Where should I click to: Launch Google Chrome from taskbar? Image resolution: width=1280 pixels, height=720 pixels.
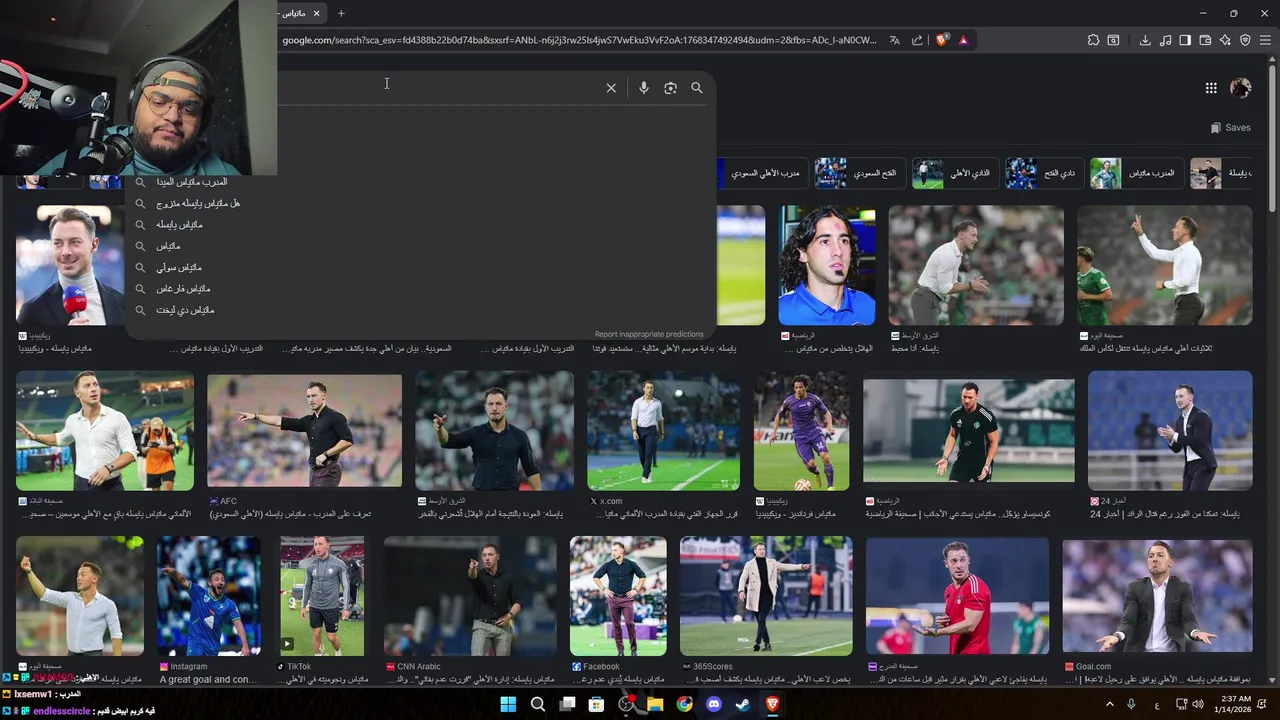684,704
